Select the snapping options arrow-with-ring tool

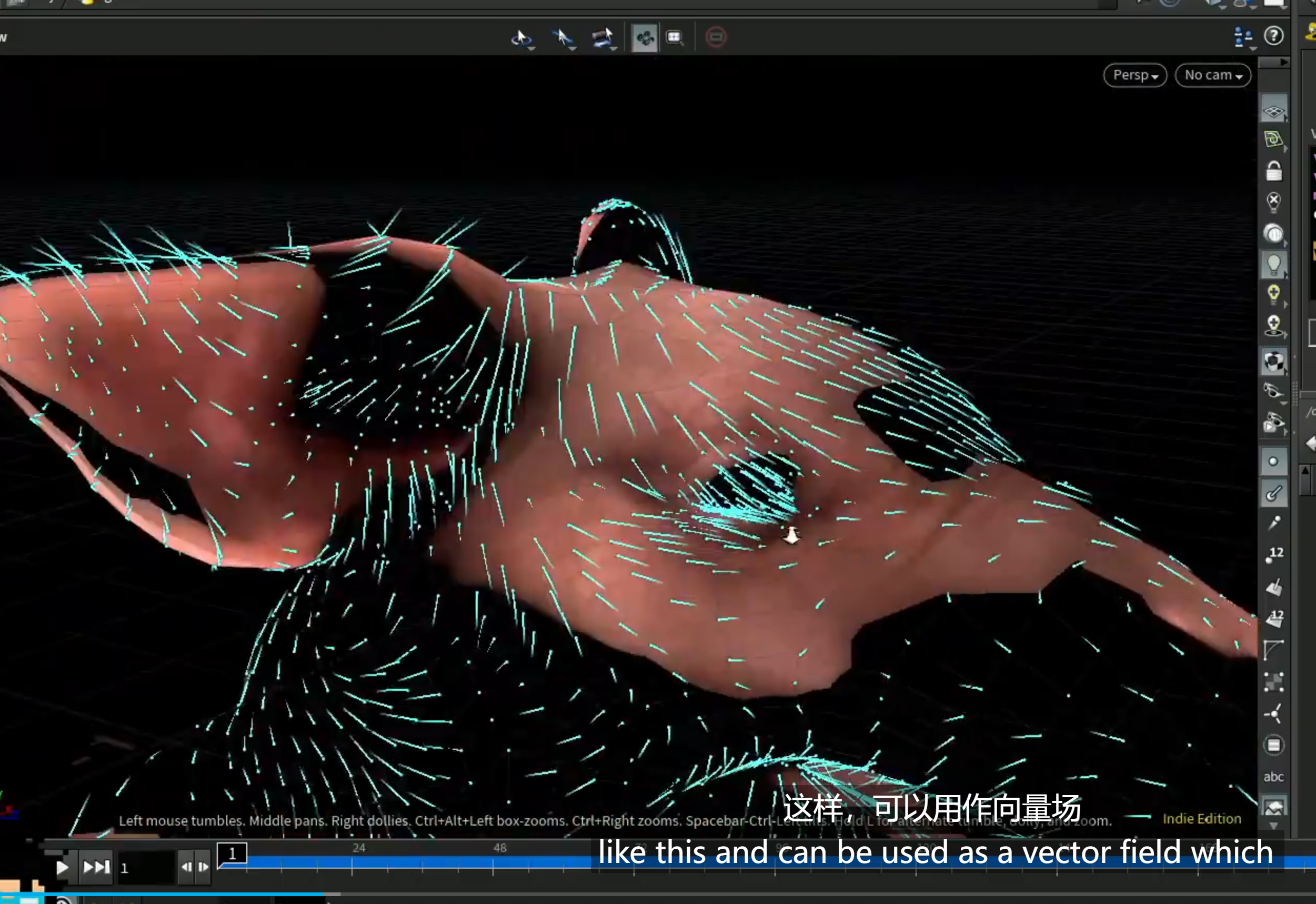tap(521, 38)
